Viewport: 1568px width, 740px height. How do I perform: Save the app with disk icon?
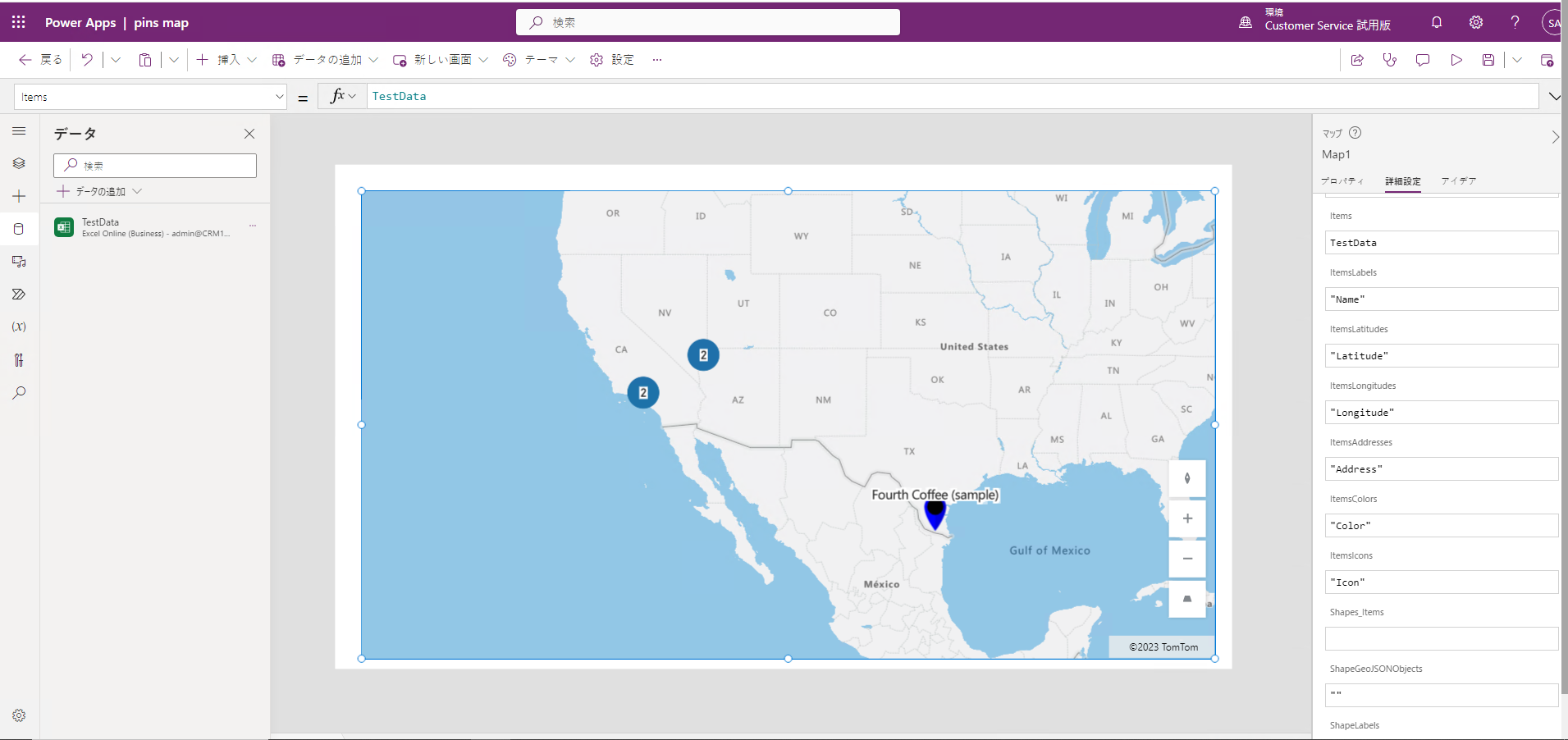pos(1488,60)
